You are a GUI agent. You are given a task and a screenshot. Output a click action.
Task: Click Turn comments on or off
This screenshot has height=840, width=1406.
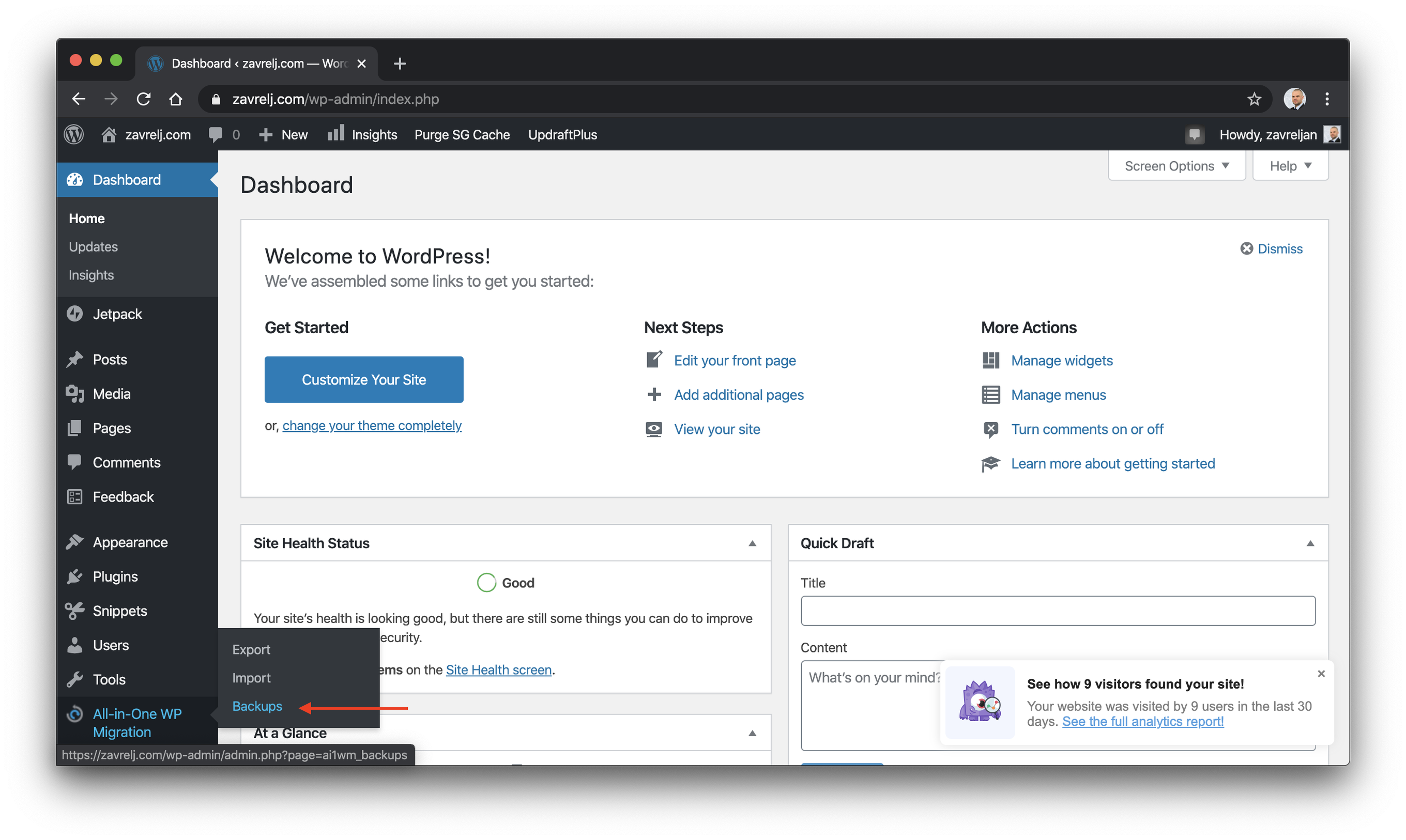tap(1087, 429)
